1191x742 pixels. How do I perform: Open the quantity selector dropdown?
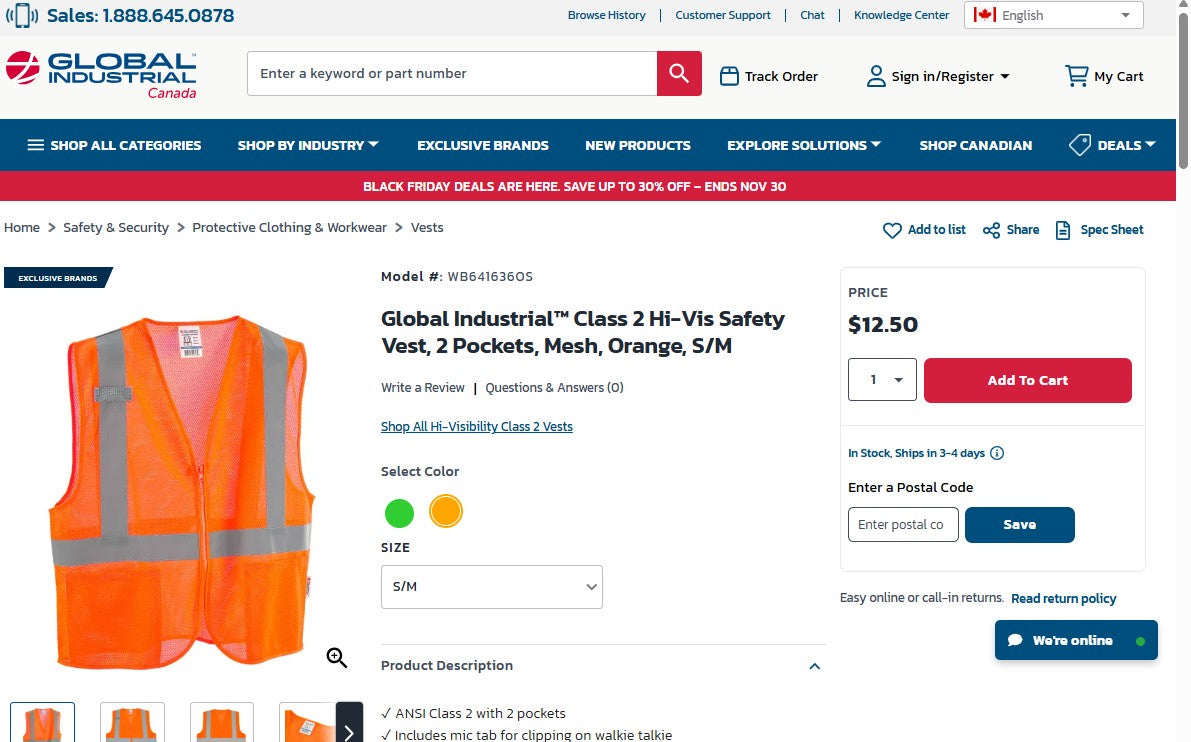882,379
